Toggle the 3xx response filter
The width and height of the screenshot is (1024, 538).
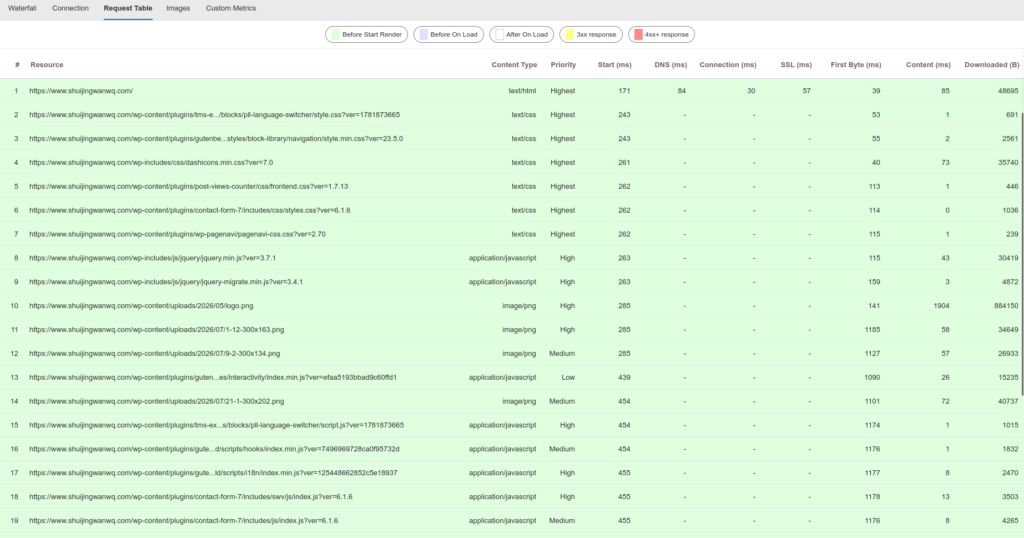(x=591, y=35)
